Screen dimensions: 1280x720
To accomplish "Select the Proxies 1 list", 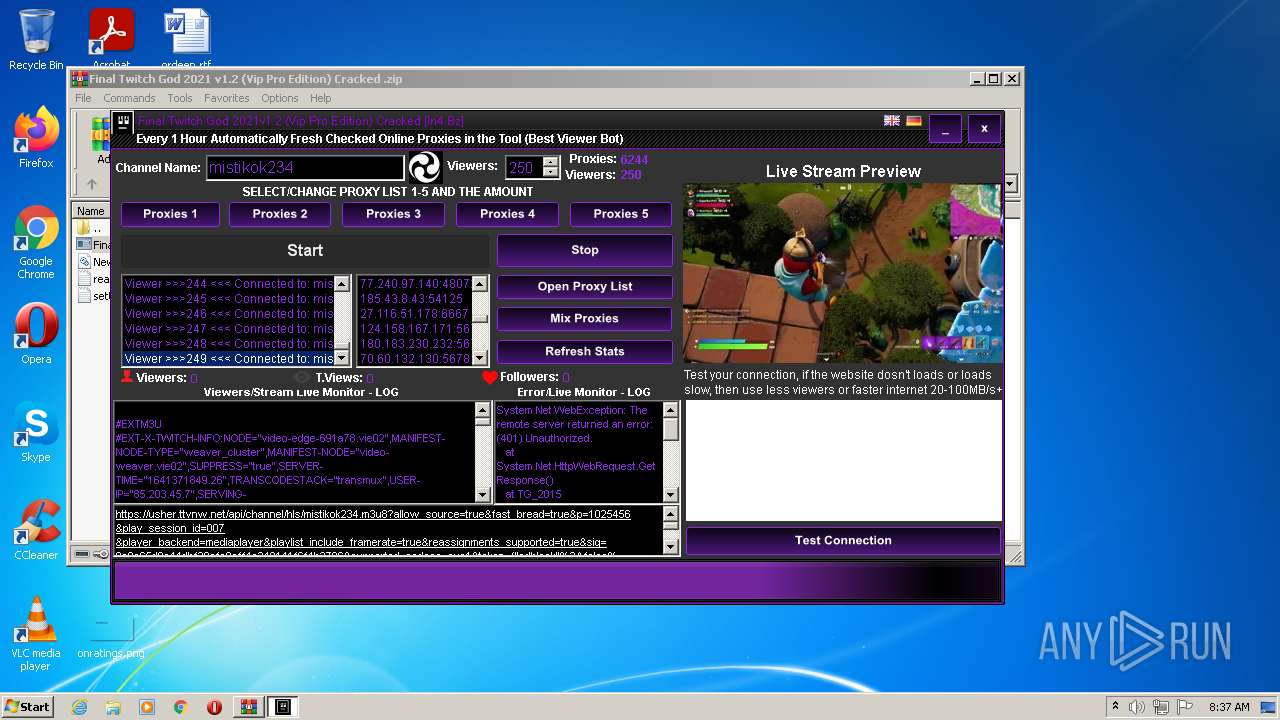I will tap(170, 214).
